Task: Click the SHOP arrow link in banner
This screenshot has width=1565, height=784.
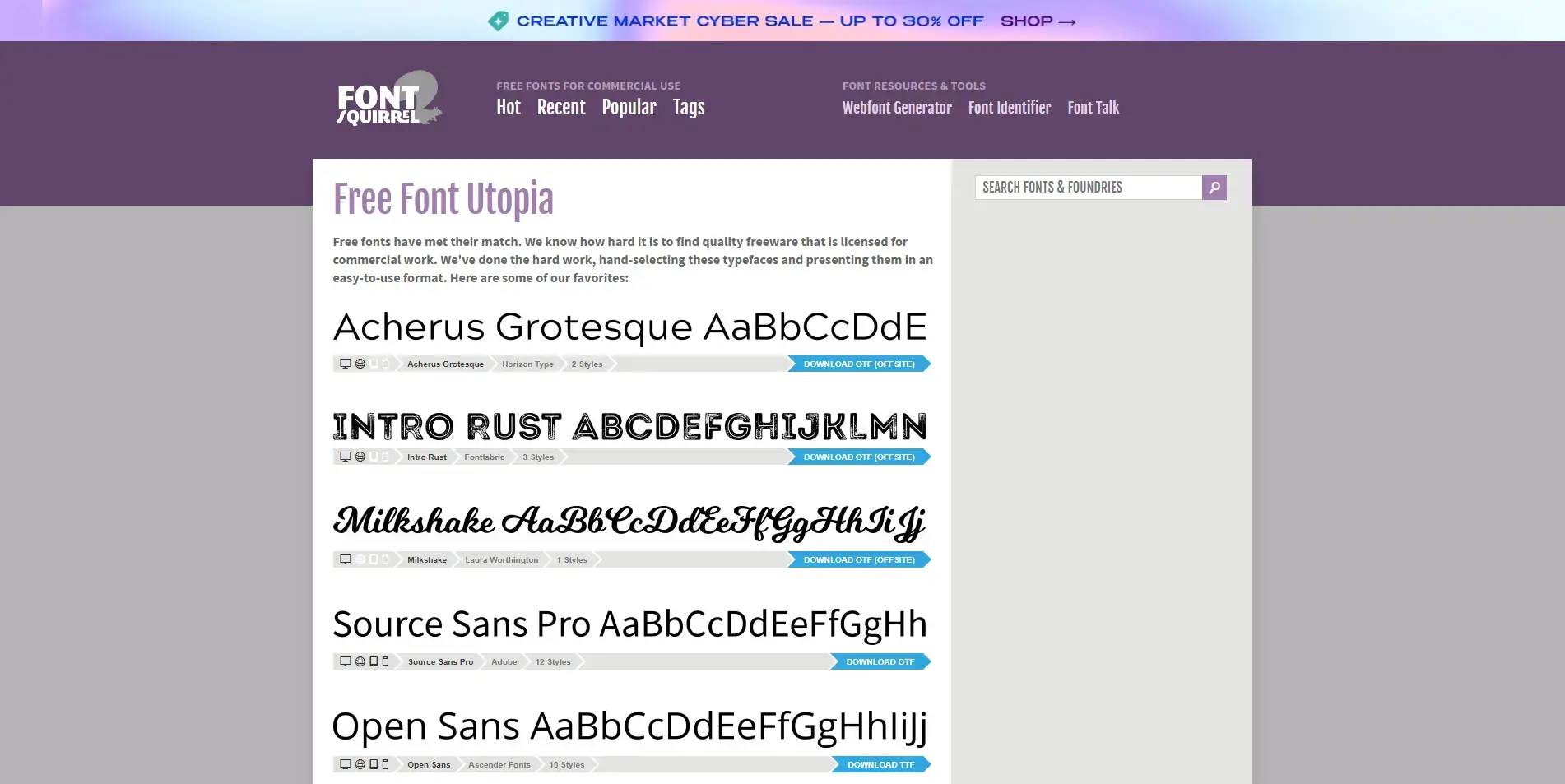Action: tap(1038, 21)
